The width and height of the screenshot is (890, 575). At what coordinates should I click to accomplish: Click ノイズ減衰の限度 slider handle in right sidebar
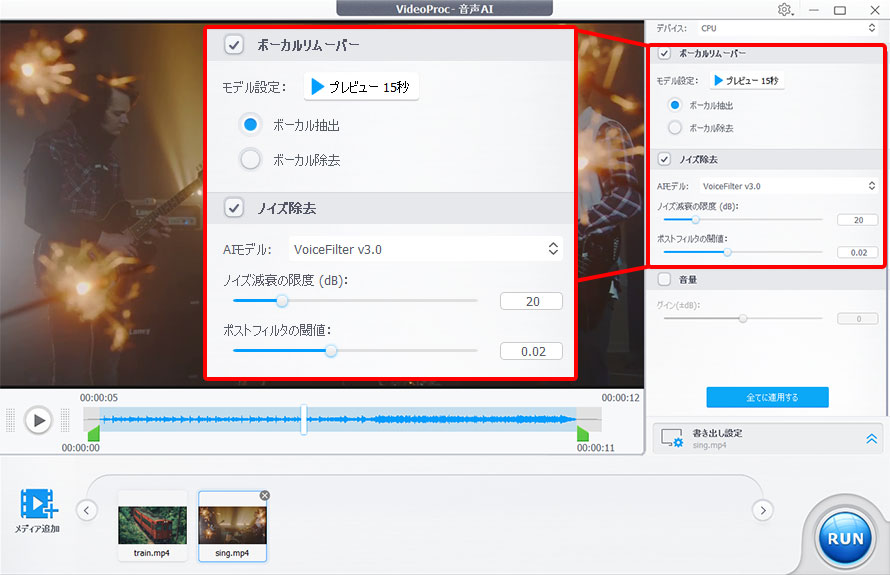[695, 219]
